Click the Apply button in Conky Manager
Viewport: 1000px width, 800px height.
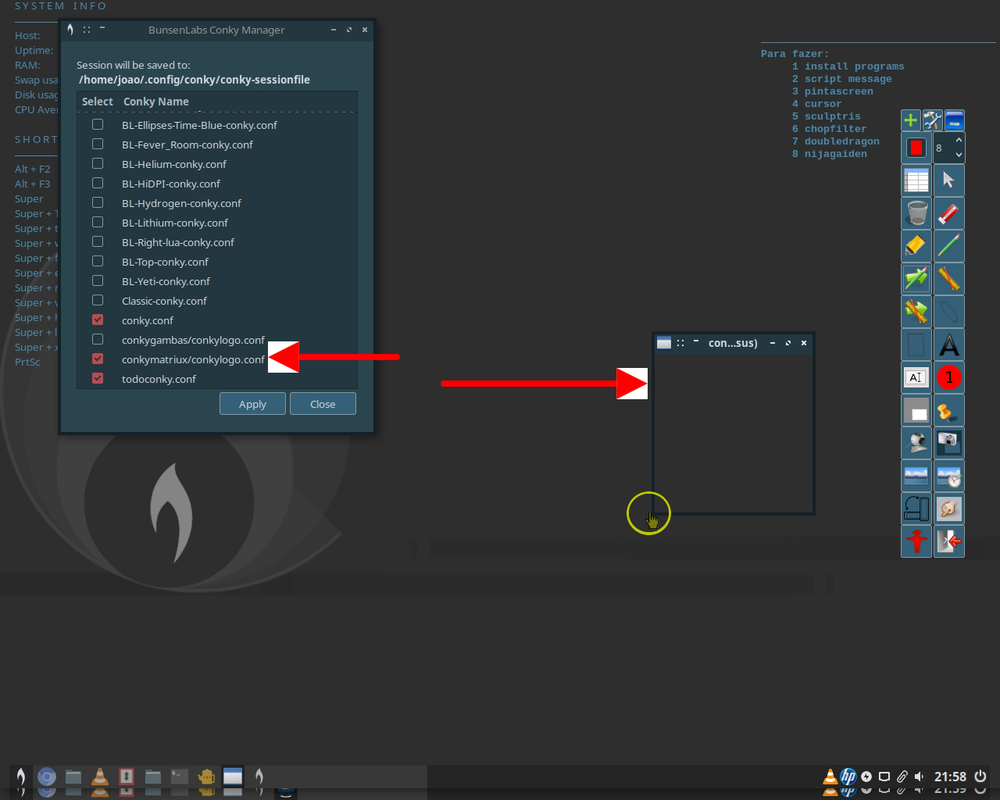253,404
